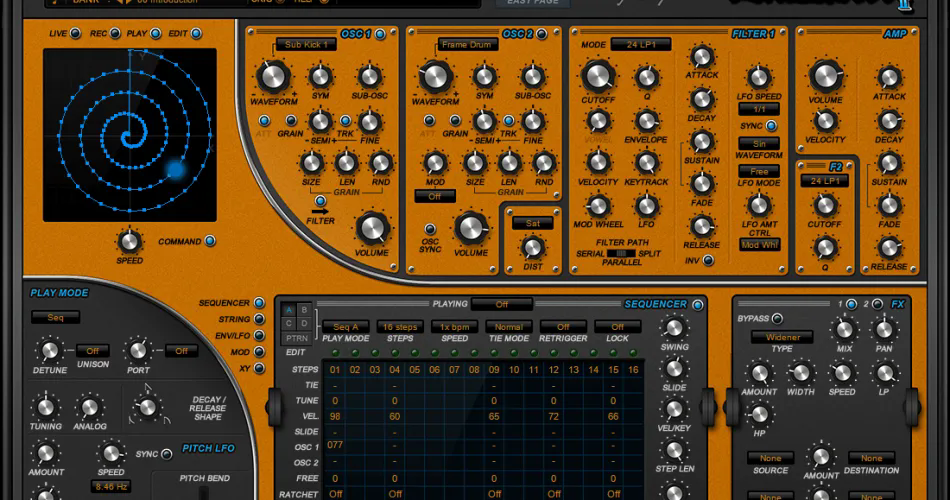The width and height of the screenshot is (950, 500).
Task: Select sequencer pattern B
Action: (304, 310)
